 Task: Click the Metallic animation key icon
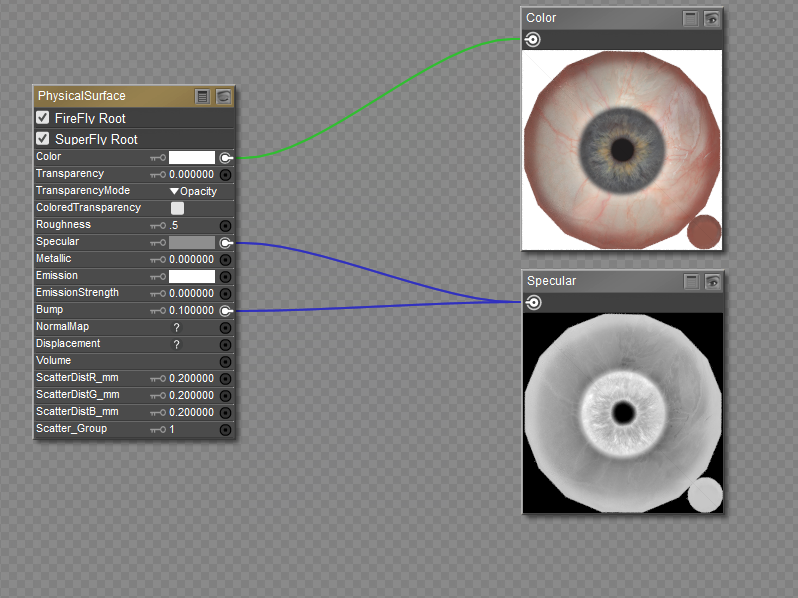[158, 260]
